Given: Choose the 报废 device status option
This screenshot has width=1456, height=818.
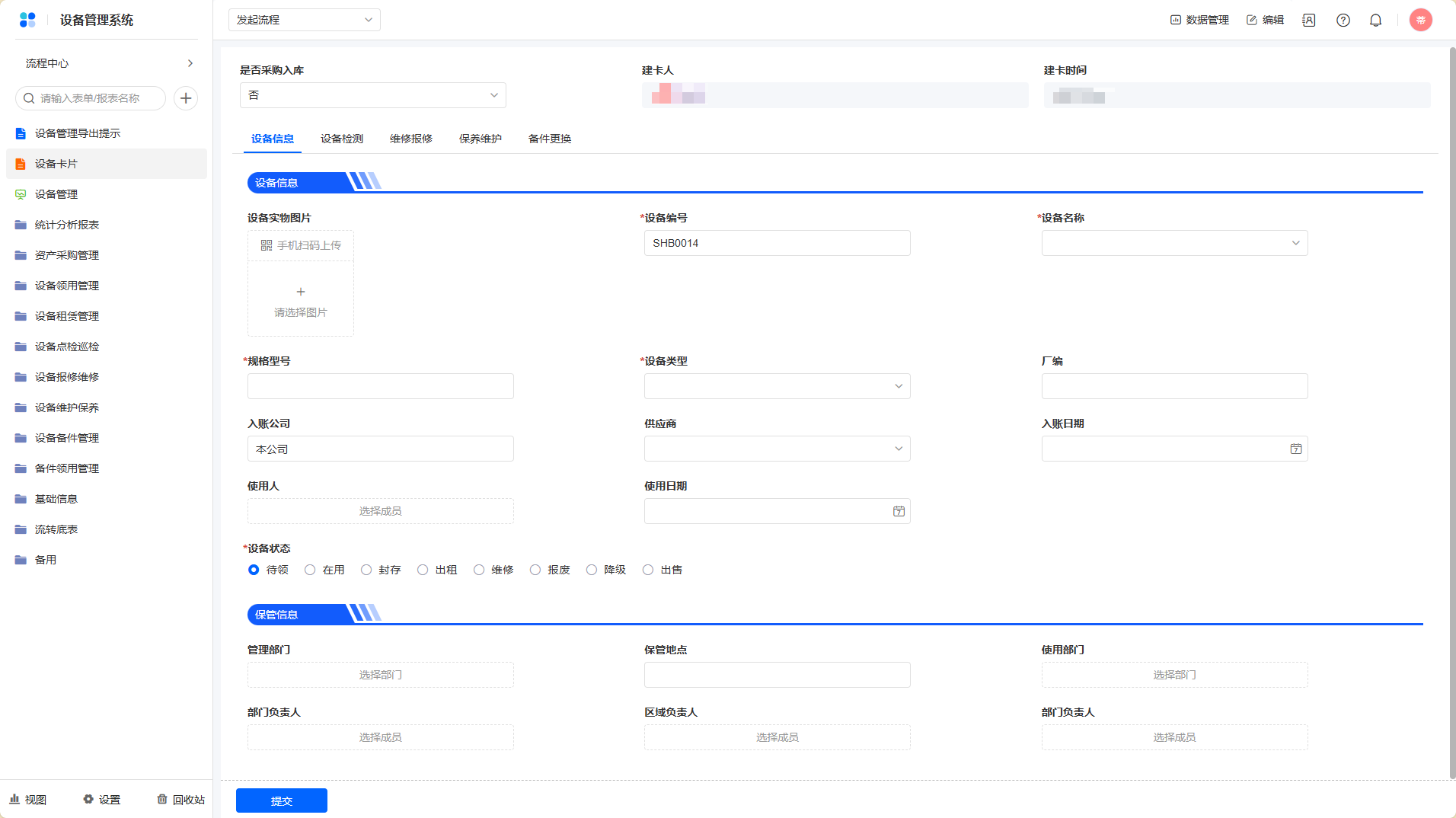Looking at the screenshot, I should pyautogui.click(x=535, y=570).
